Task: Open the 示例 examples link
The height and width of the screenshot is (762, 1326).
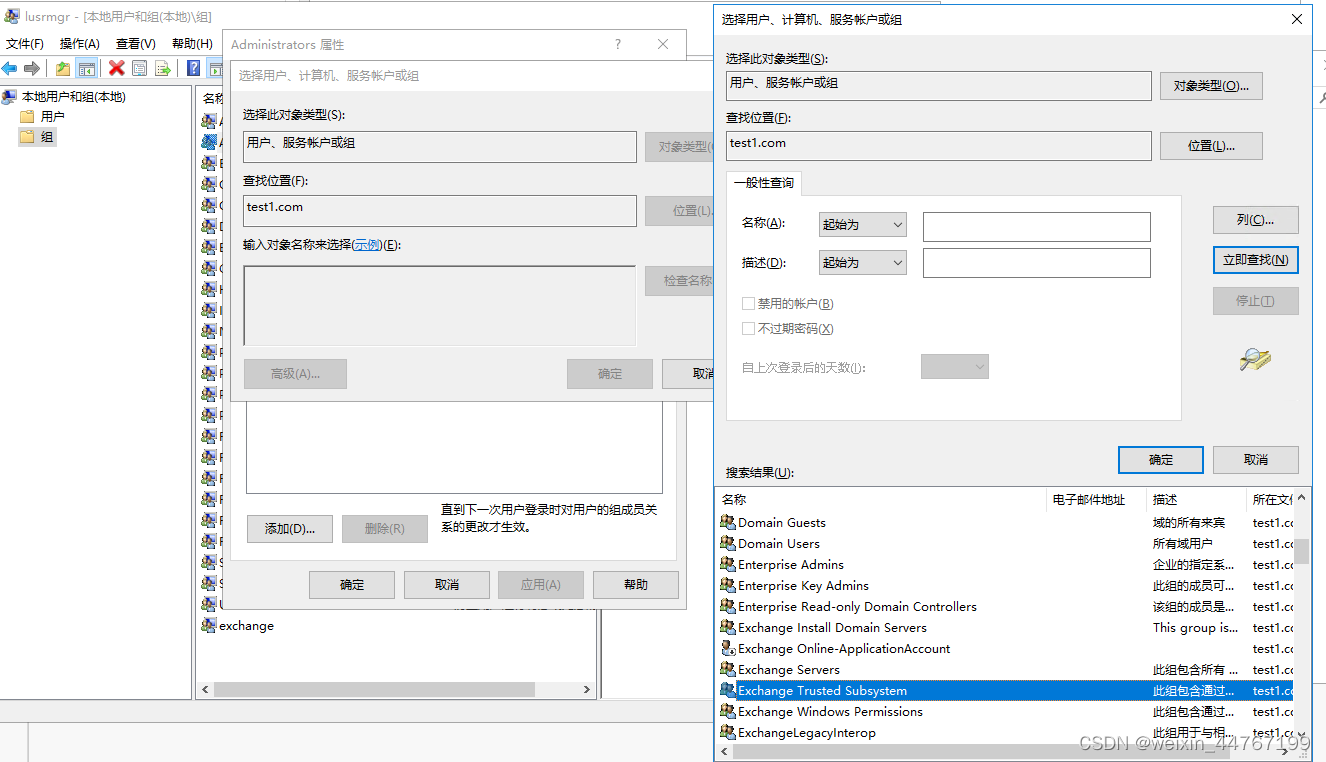Action: tap(367, 245)
